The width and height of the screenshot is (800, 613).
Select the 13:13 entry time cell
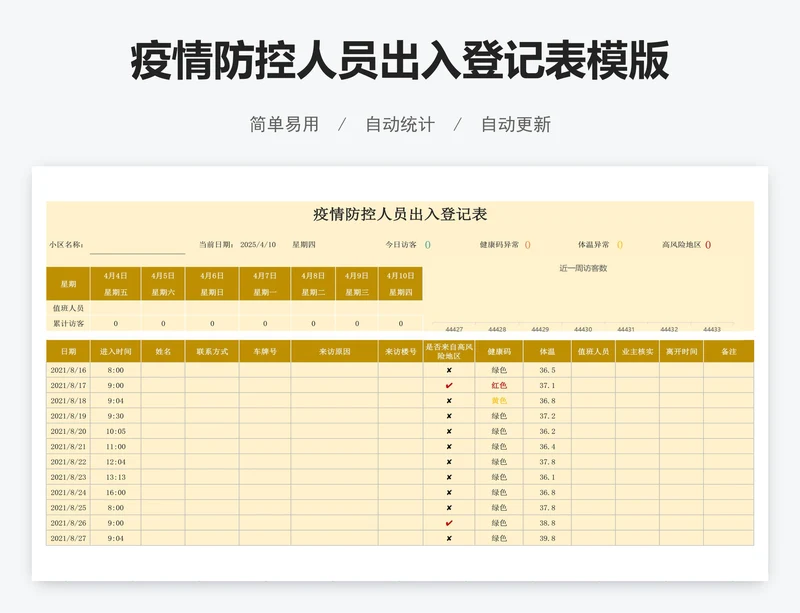115,477
